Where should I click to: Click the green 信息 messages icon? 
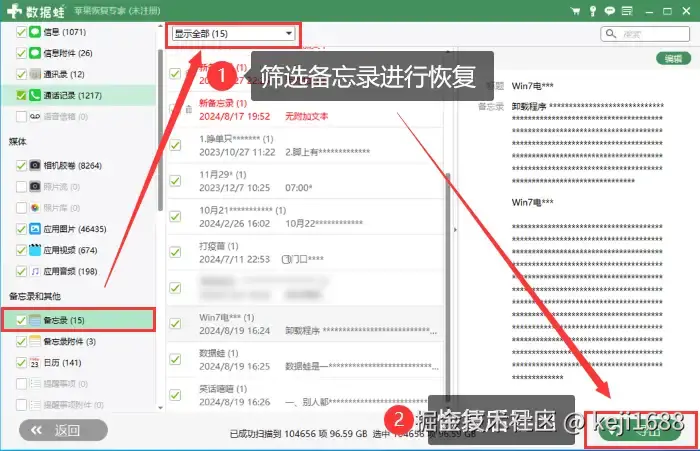(35, 32)
